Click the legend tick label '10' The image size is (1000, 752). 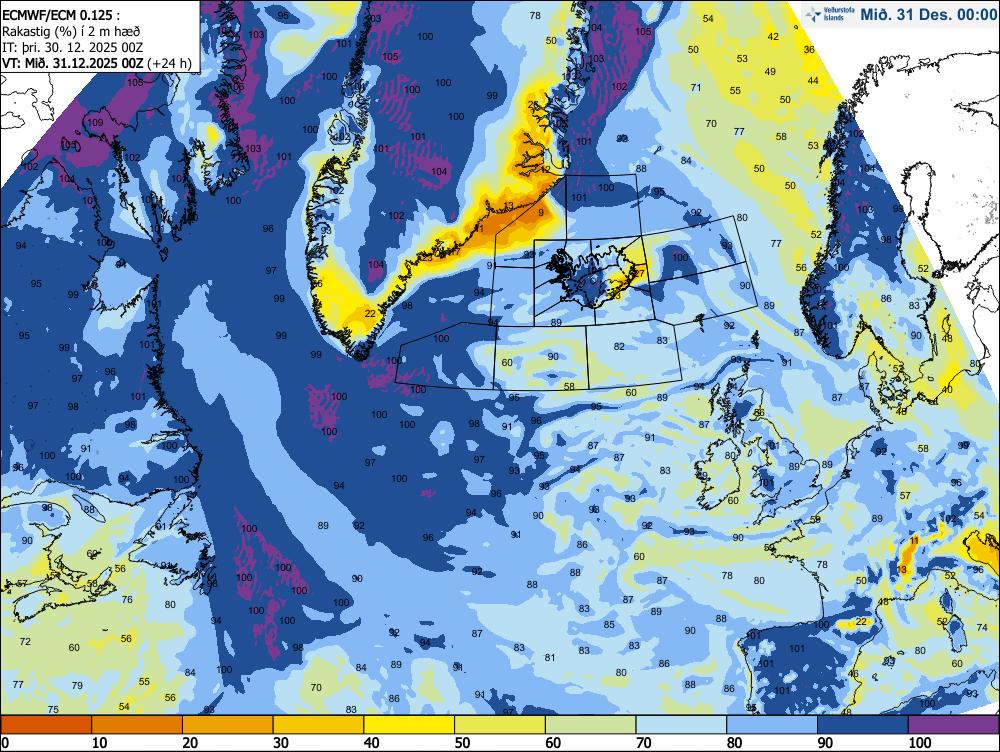point(99,742)
